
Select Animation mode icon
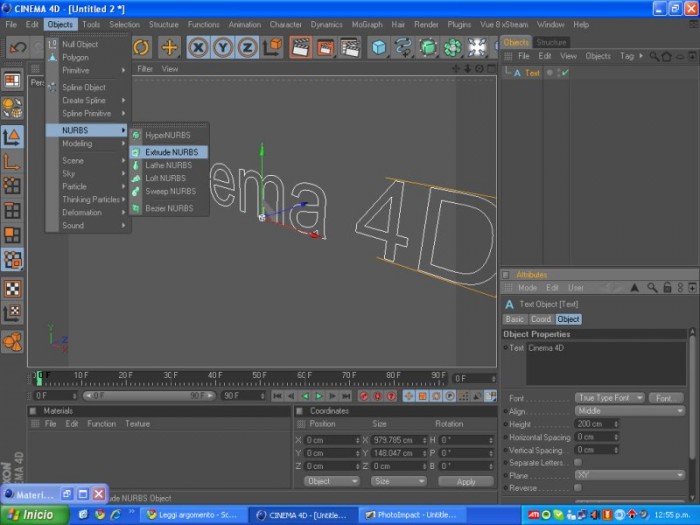tap(12, 342)
